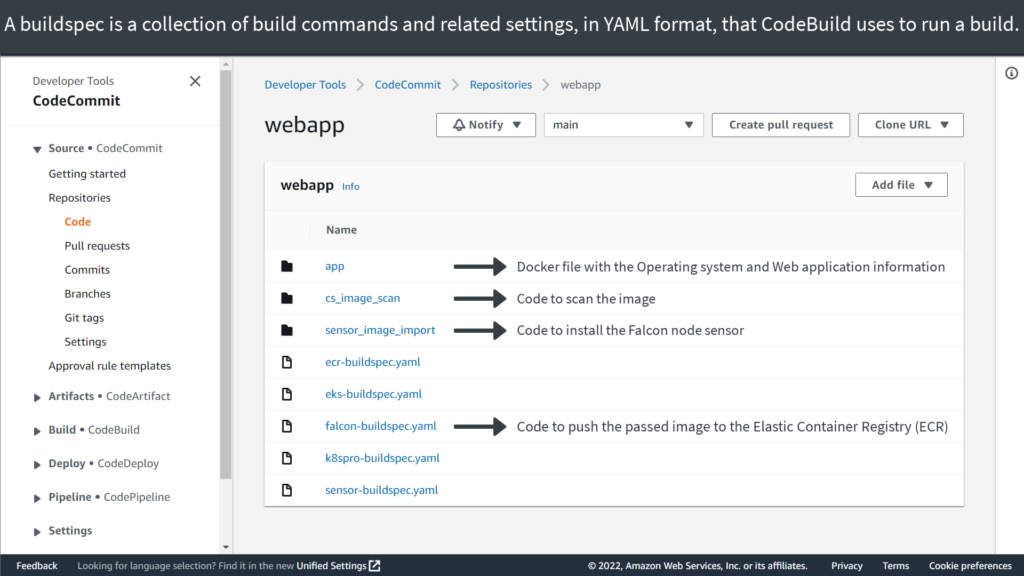The image size is (1024, 576).
Task: Click the external link icon near Unified Settings
Action: point(374,566)
